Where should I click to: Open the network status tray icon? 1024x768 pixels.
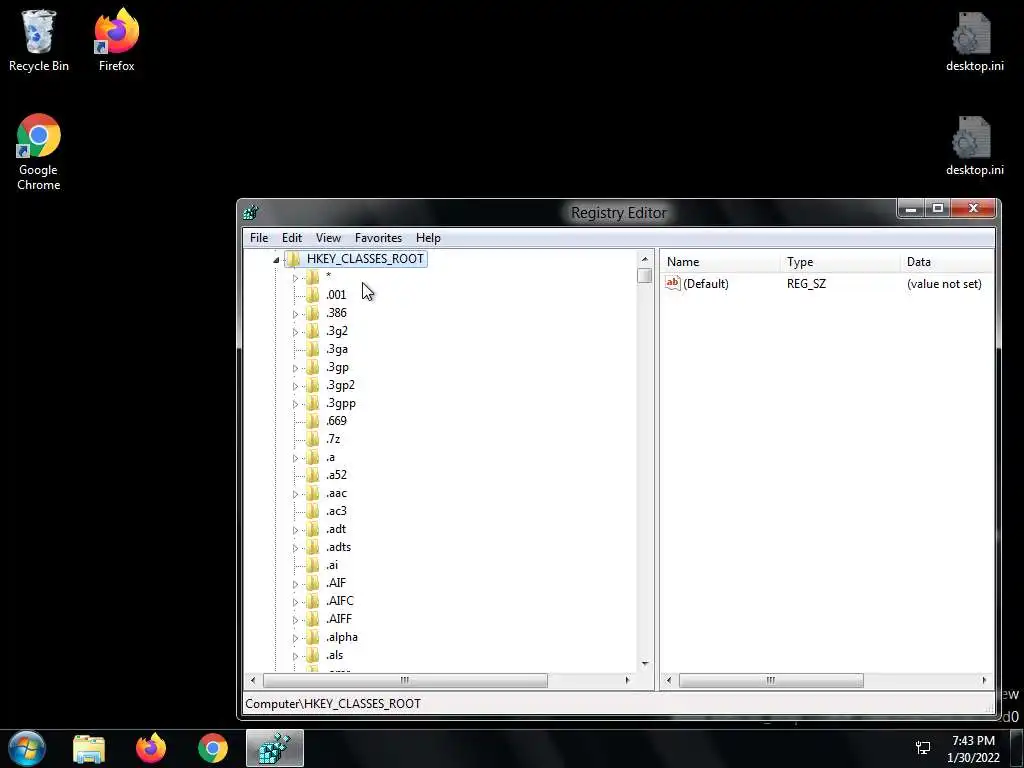point(923,748)
